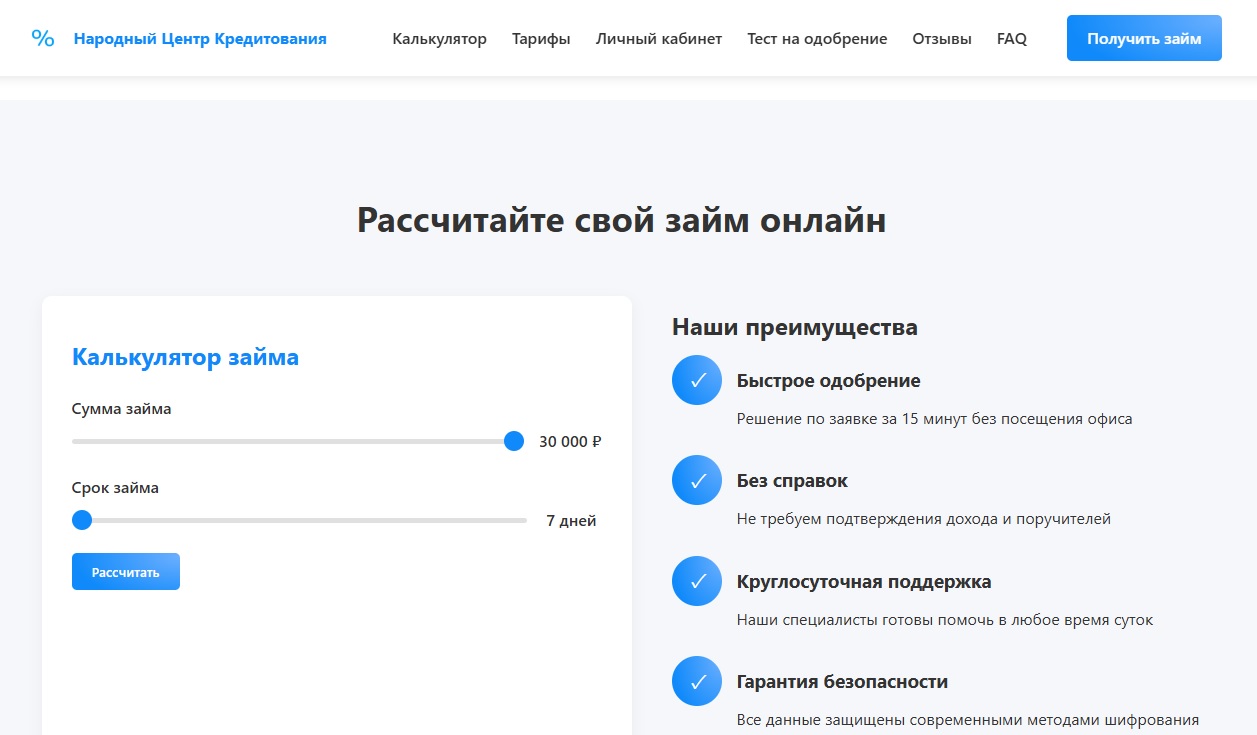Click the Быстрое одобрение heading
1257x735 pixels.
[x=828, y=381]
